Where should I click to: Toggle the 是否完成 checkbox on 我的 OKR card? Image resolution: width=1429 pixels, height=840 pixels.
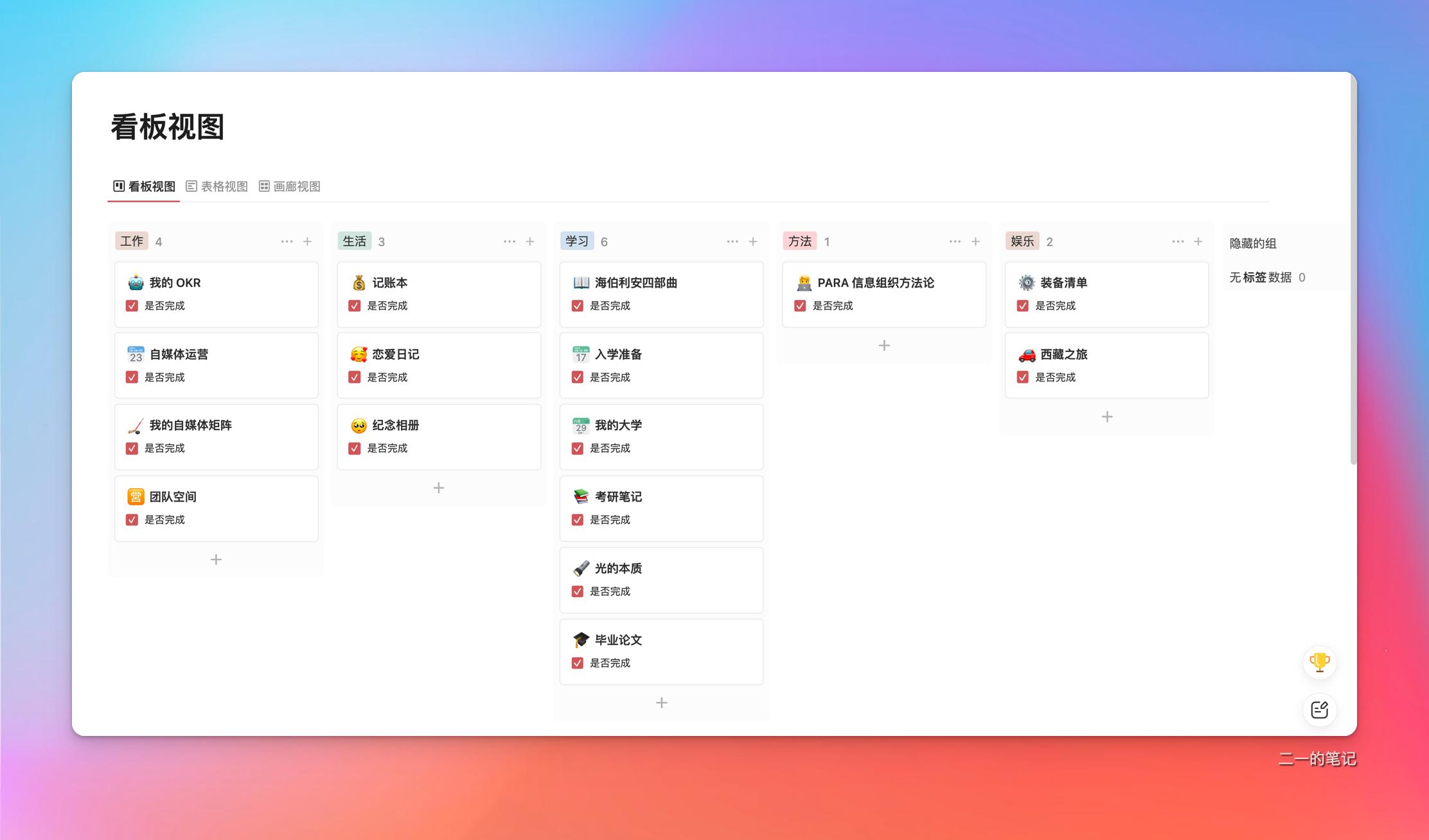tap(132, 306)
